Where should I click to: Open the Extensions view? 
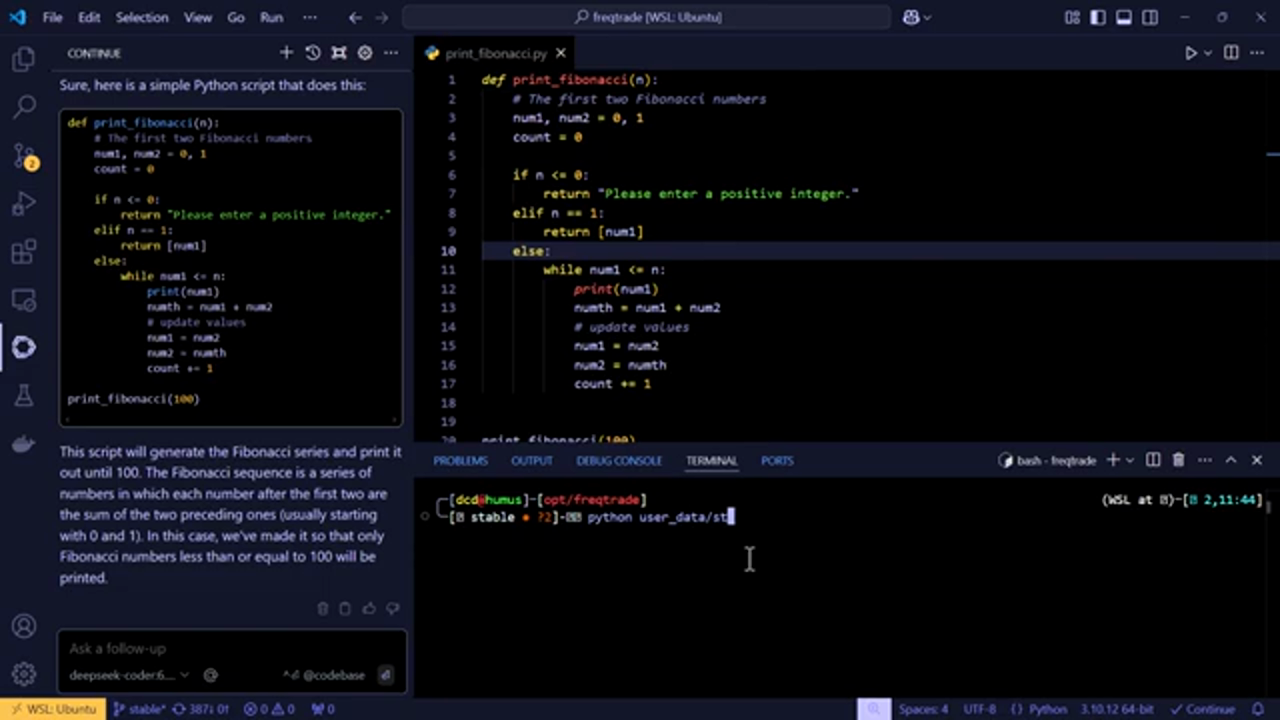tap(24, 252)
